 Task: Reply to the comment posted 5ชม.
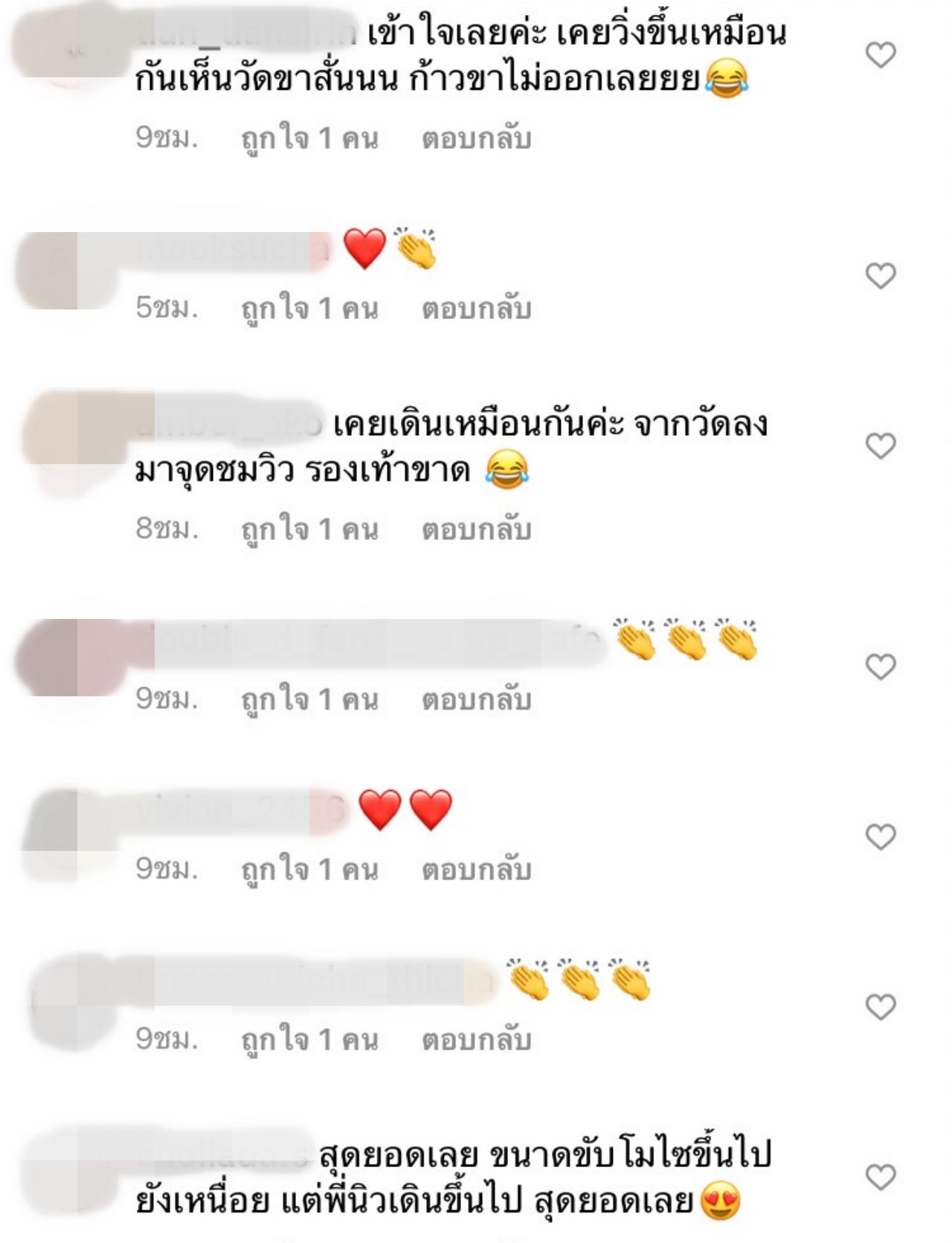pyautogui.click(x=477, y=309)
